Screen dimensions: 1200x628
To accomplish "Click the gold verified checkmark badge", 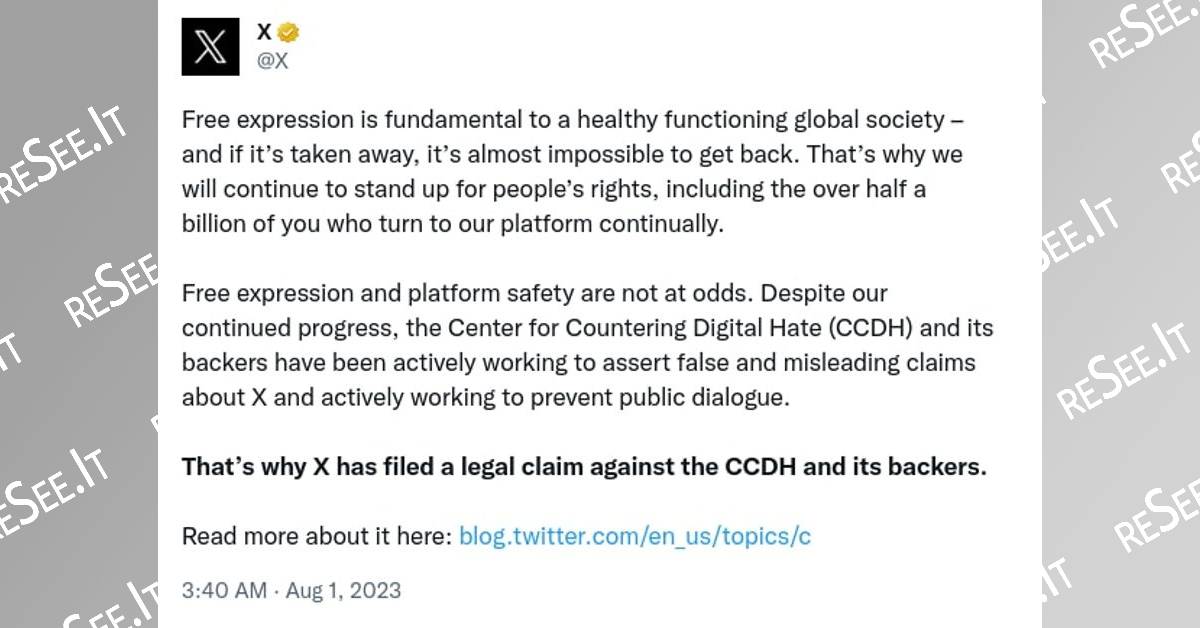I will (x=291, y=33).
